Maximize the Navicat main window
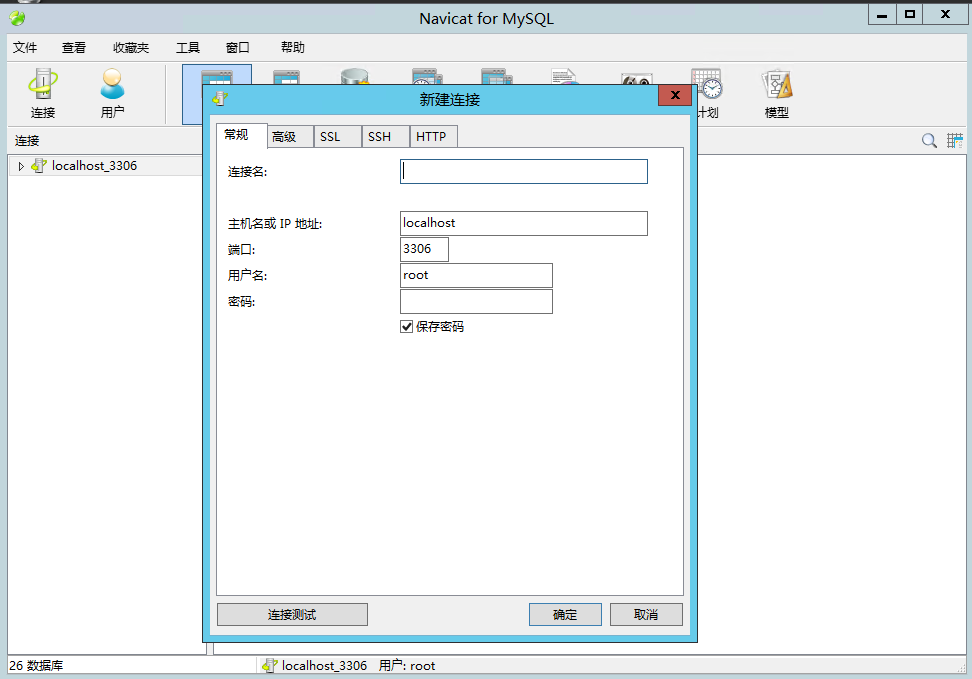This screenshot has width=972, height=679. 910,14
